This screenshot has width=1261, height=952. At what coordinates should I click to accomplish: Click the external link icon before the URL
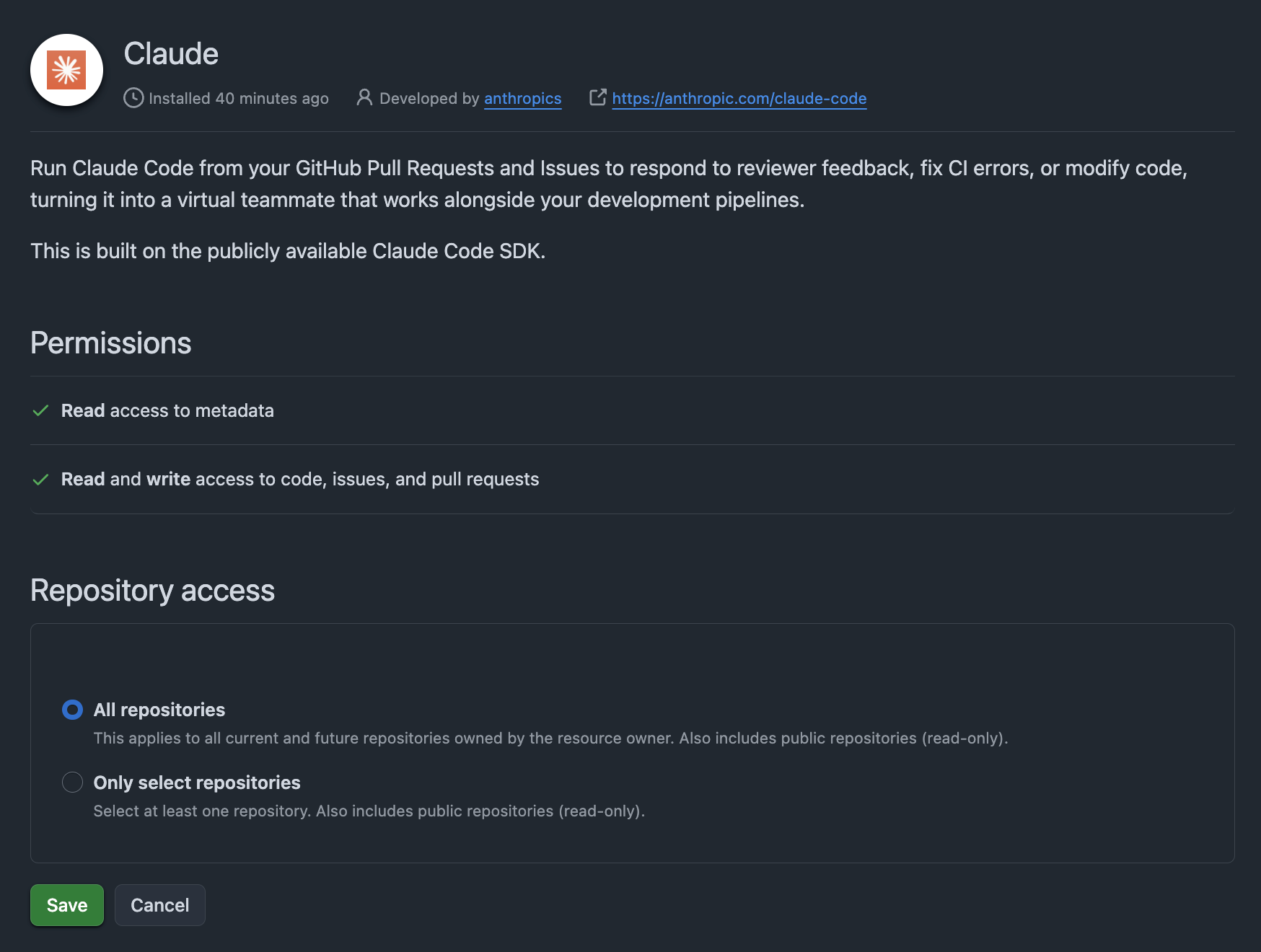598,97
